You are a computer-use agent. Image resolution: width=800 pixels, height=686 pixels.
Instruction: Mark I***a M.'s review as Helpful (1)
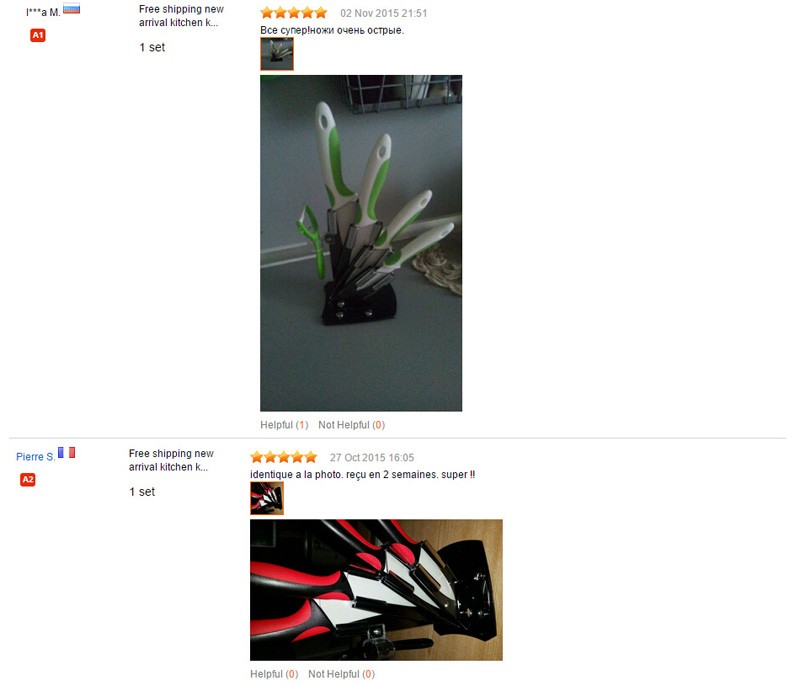pyautogui.click(x=284, y=425)
